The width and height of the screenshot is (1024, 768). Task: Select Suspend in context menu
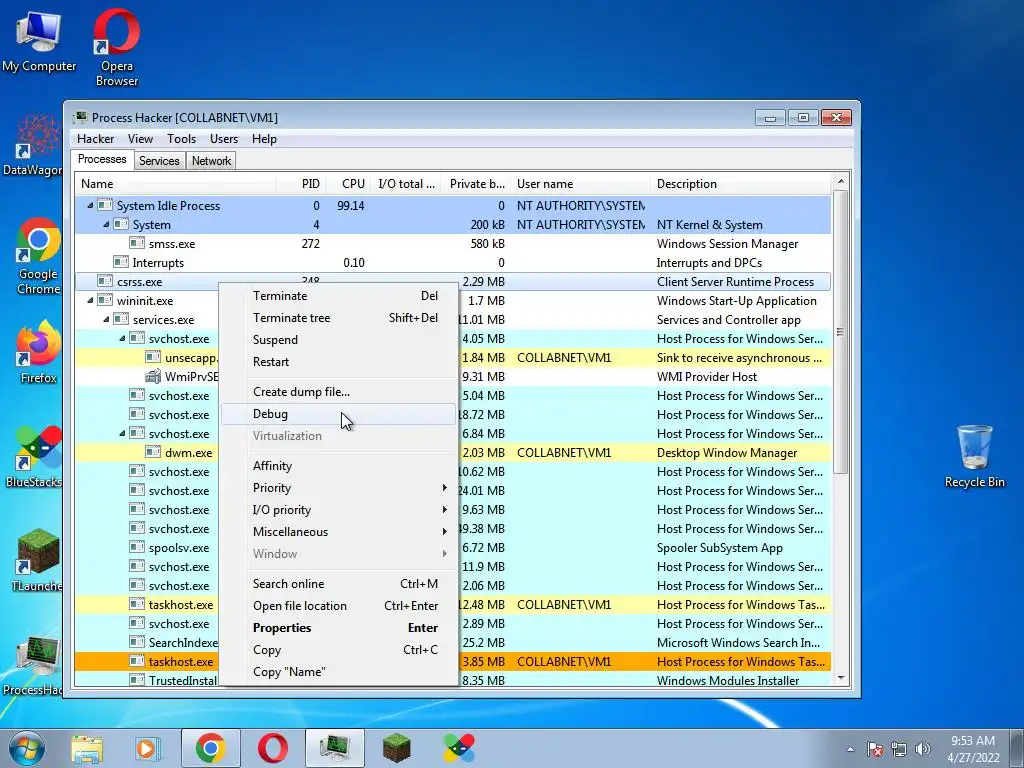(x=338, y=340)
